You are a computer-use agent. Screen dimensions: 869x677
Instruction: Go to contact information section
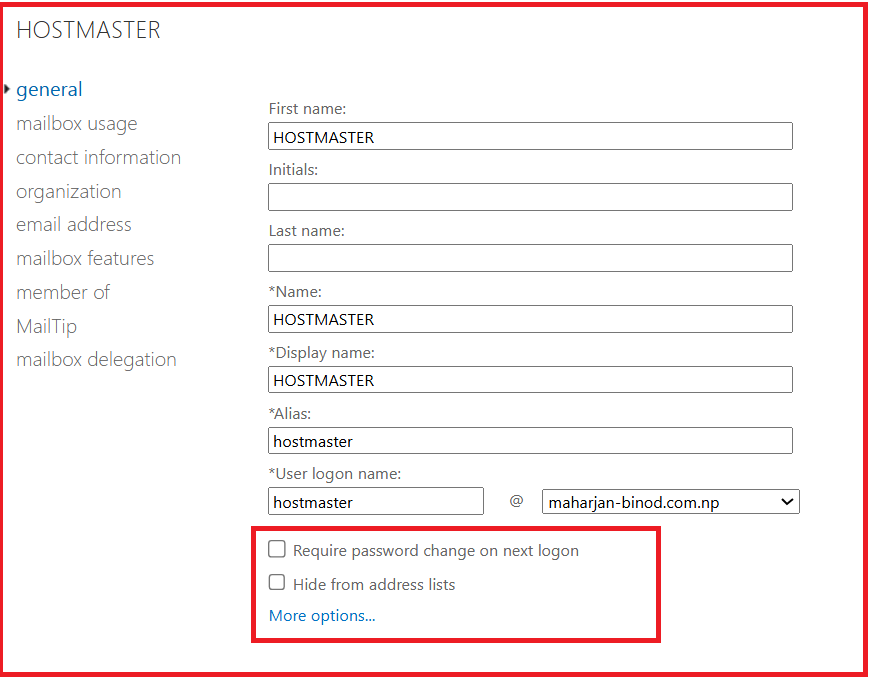click(98, 158)
